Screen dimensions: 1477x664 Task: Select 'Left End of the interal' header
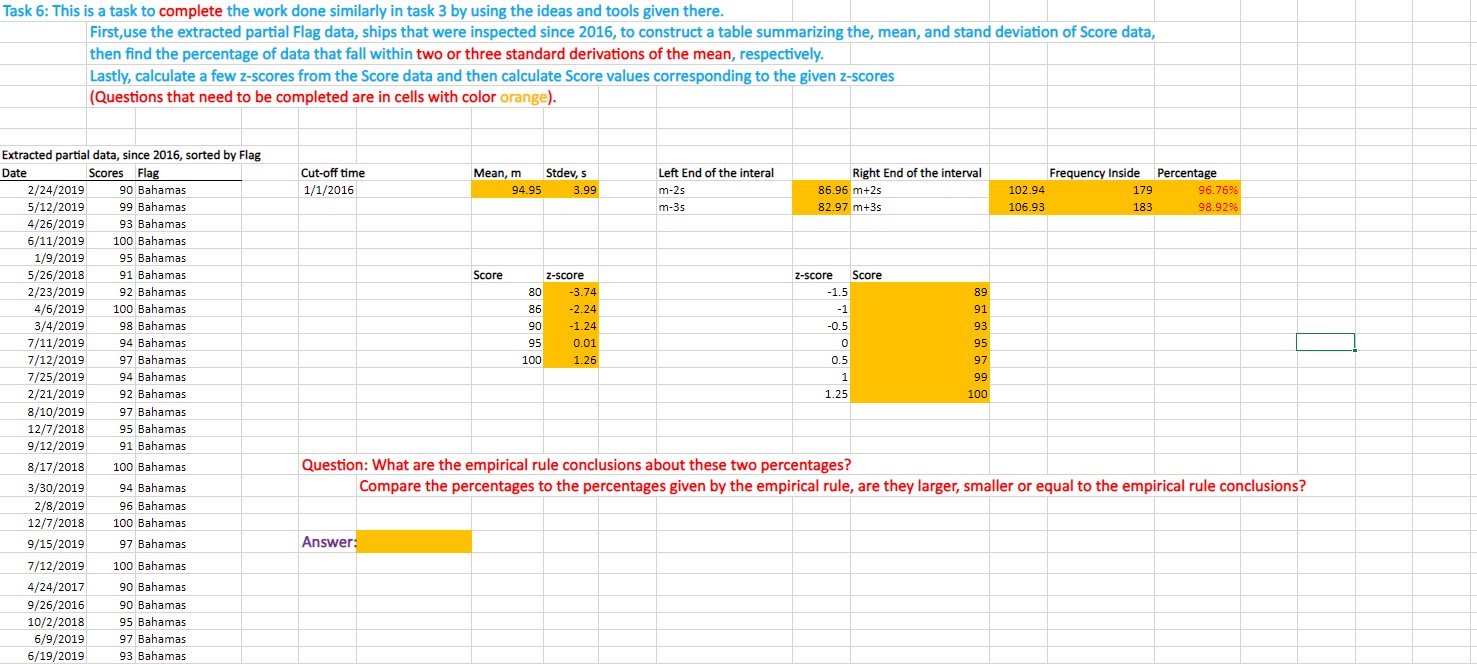pyautogui.click(x=716, y=173)
